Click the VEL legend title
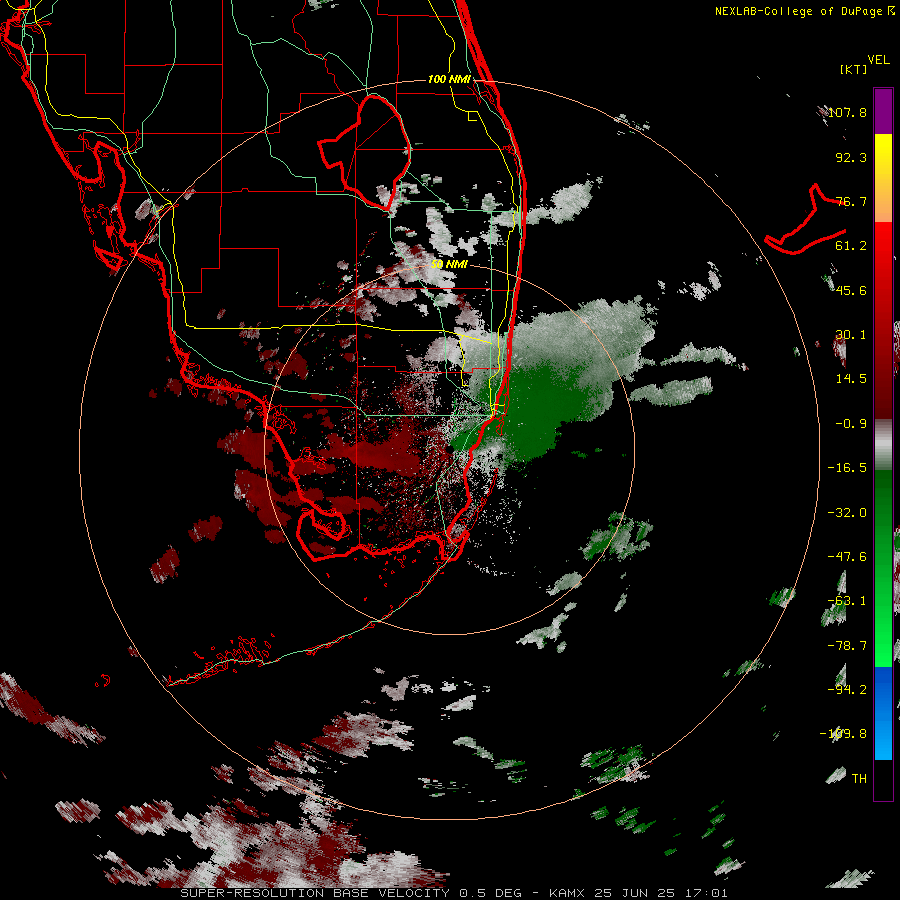 [x=878, y=60]
